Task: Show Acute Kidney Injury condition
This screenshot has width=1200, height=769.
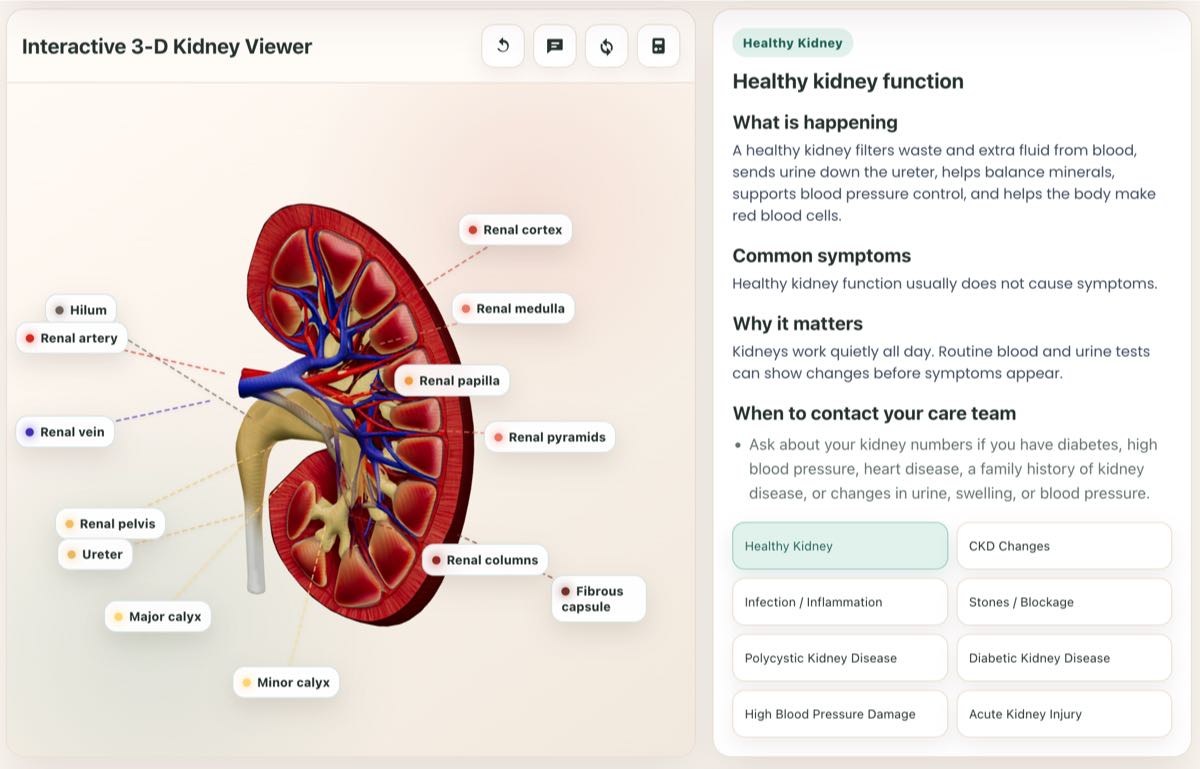Action: (x=1064, y=714)
